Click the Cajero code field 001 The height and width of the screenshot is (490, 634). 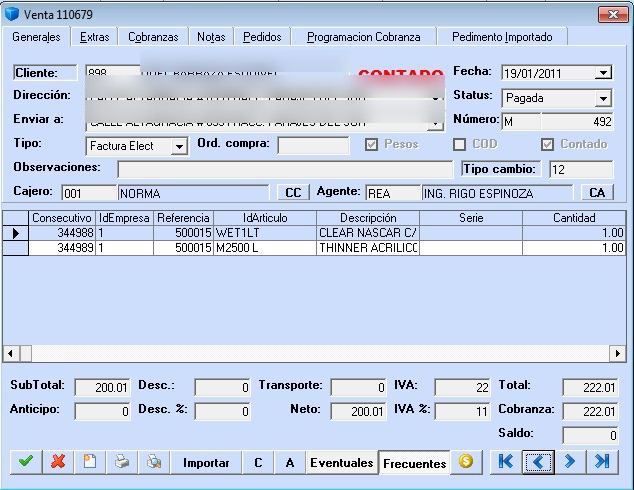point(89,193)
